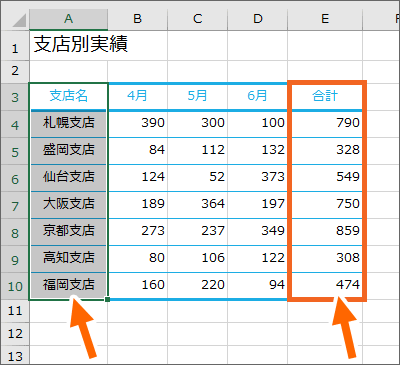The height and width of the screenshot is (365, 400).
Task: Select row 12 header
Action: tap(15, 334)
